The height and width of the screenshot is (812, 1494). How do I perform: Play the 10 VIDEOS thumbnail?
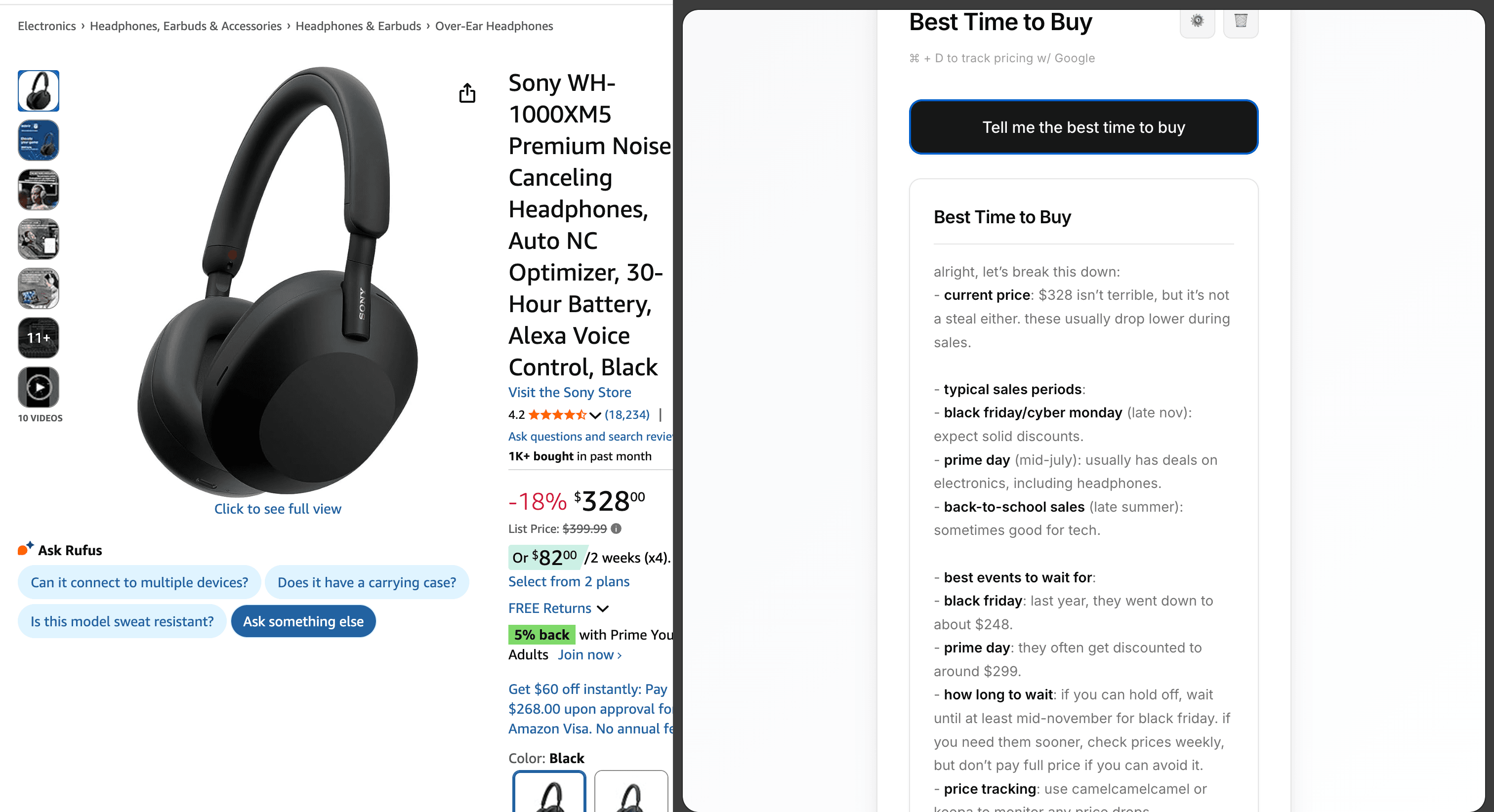click(x=38, y=387)
